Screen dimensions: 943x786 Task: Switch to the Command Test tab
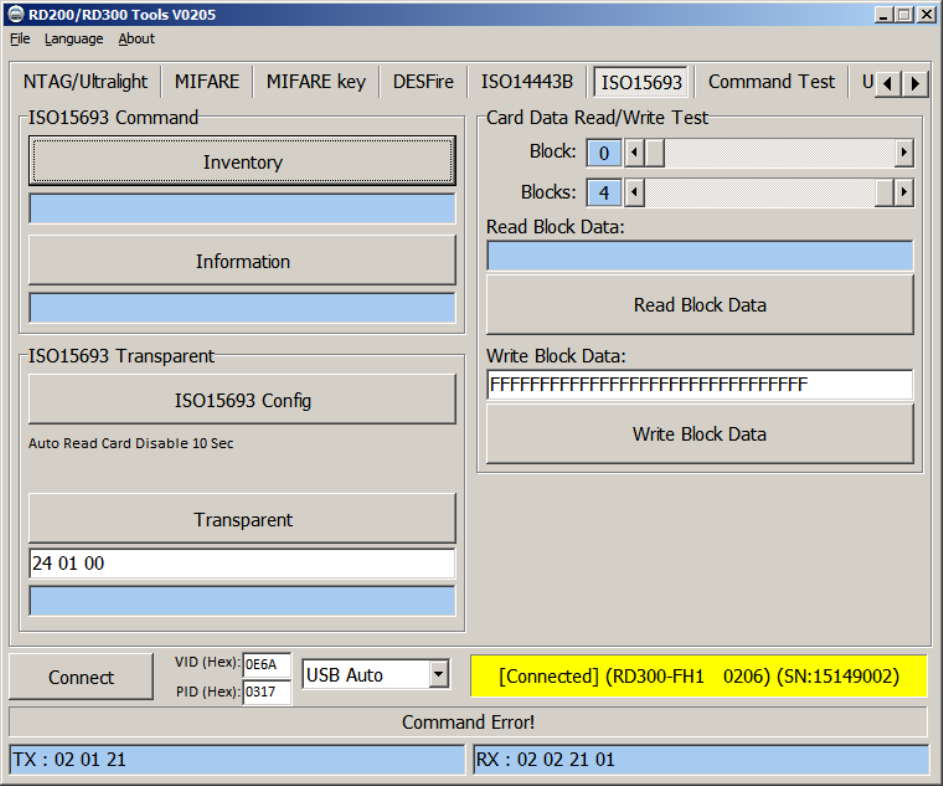(x=772, y=82)
